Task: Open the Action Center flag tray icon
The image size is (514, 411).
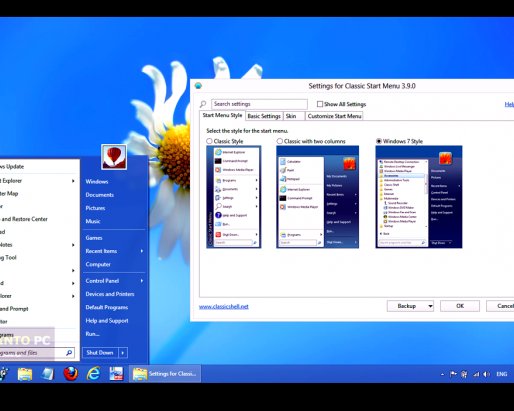Action: (x=453, y=374)
